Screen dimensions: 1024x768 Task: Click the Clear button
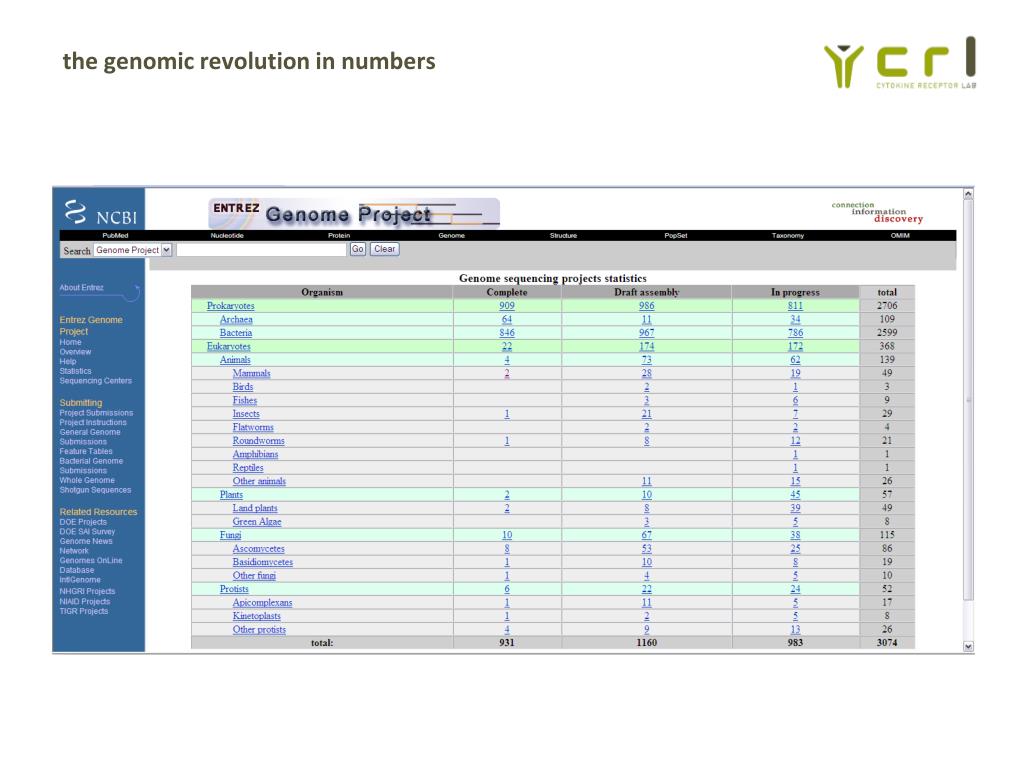coord(385,249)
